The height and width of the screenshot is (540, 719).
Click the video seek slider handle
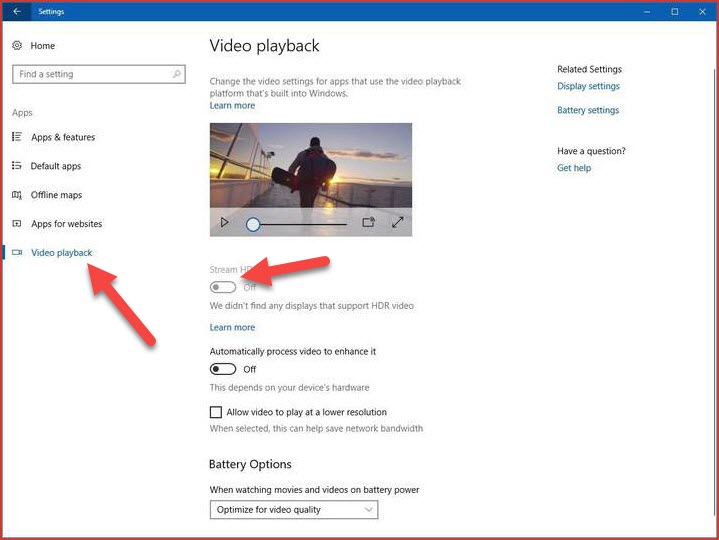(253, 224)
